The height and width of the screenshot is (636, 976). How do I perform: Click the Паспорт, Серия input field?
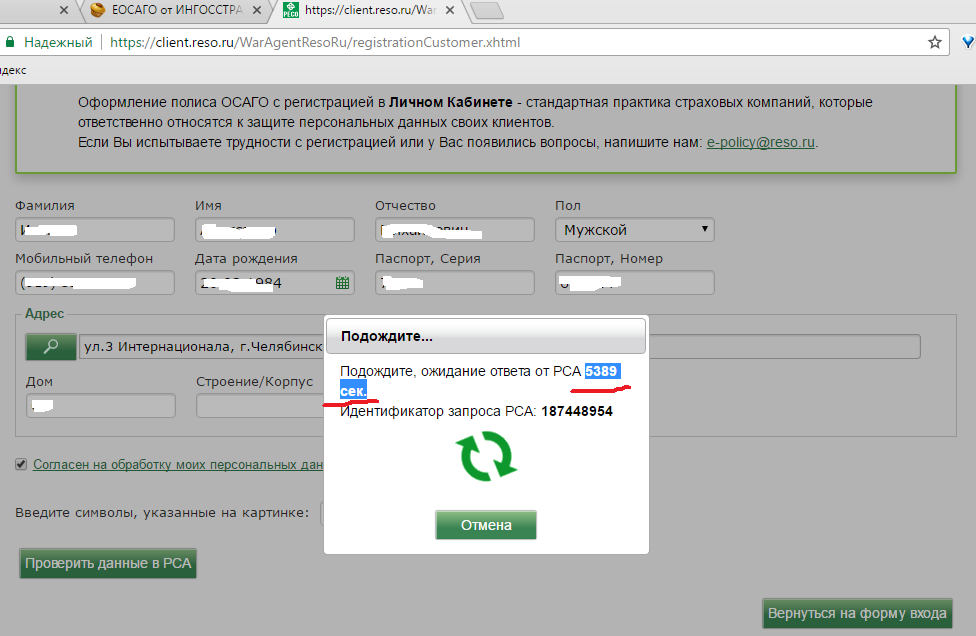click(455, 283)
